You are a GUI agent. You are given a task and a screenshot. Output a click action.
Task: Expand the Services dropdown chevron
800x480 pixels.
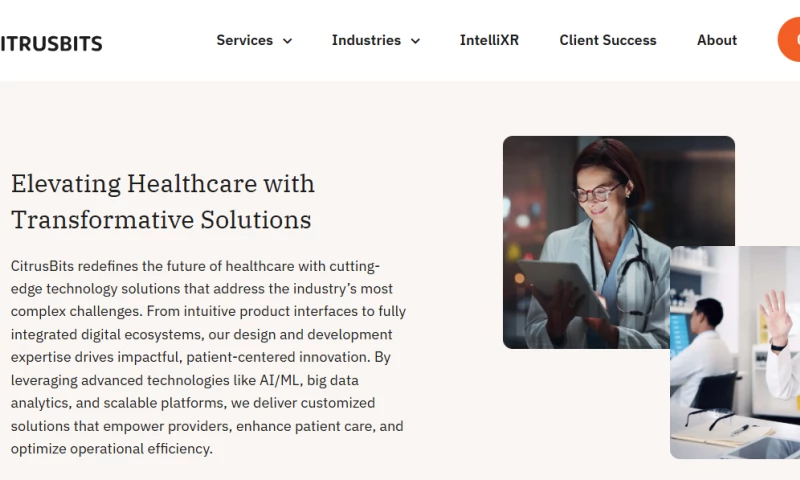click(x=288, y=41)
